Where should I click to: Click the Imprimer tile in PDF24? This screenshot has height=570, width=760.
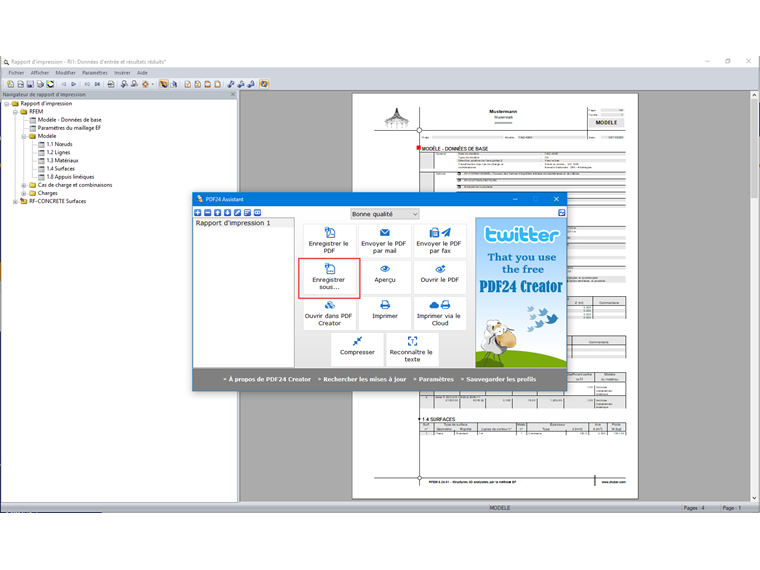tap(384, 313)
